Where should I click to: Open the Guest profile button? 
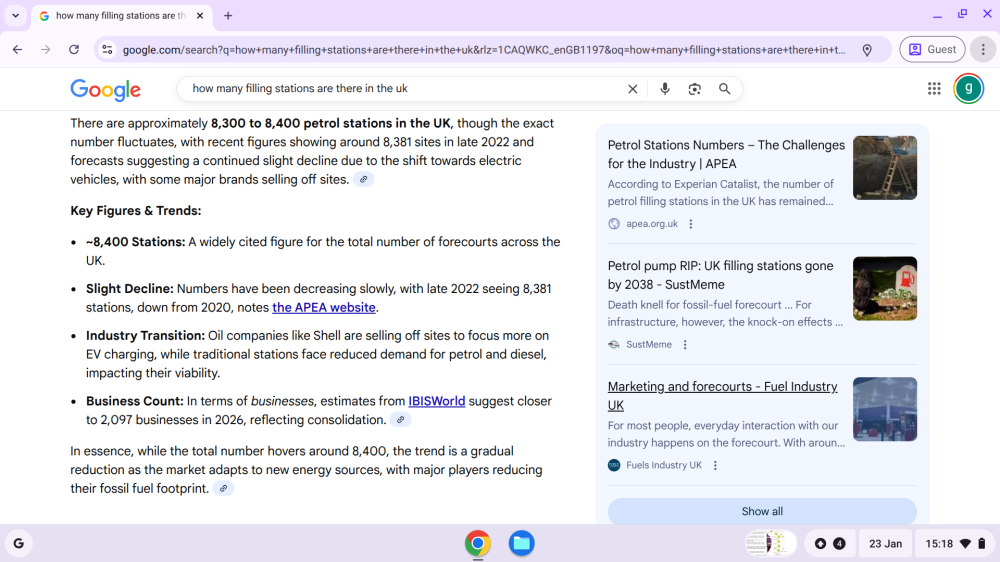coord(932,49)
